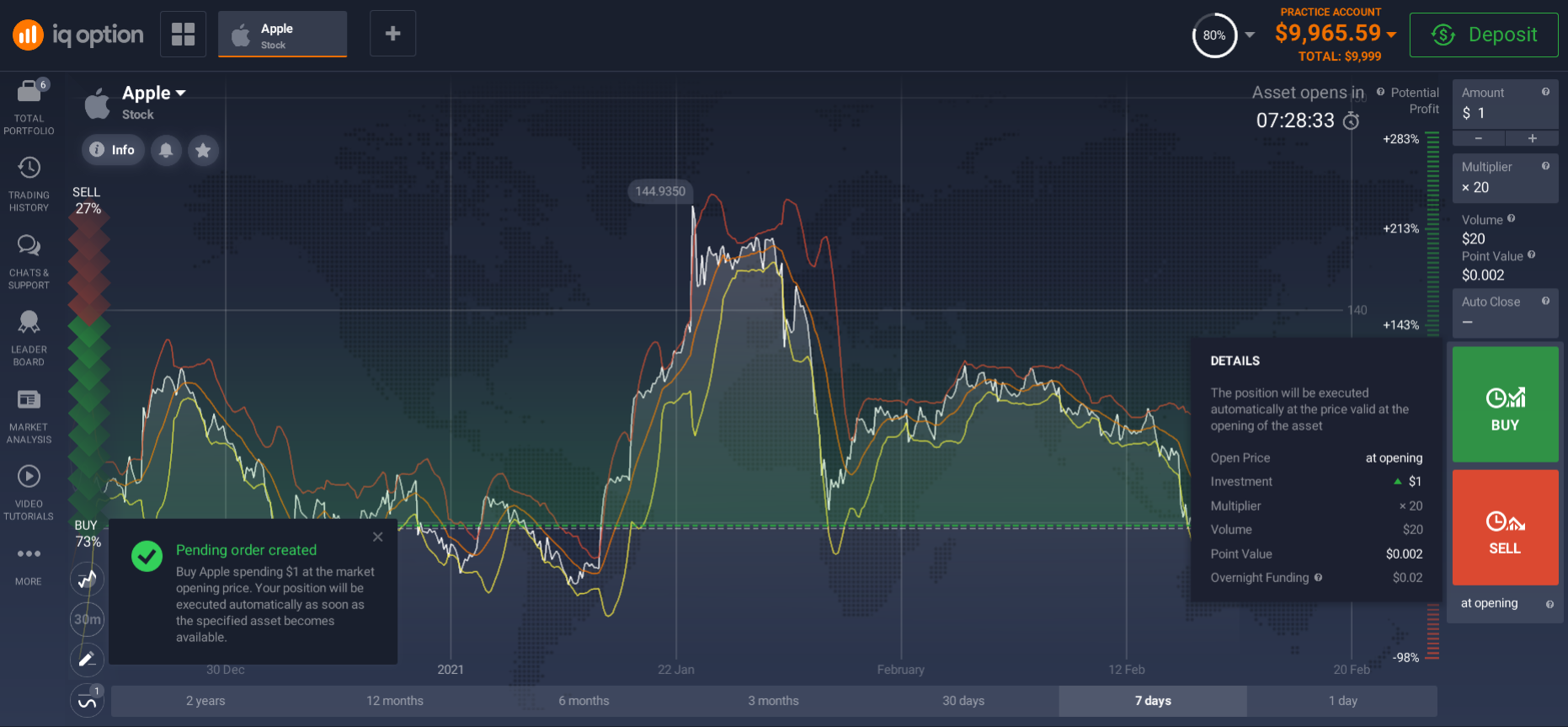Screen dimensions: 1568x727
Task: Click the +283% profit scale label
Action: [x=1400, y=139]
